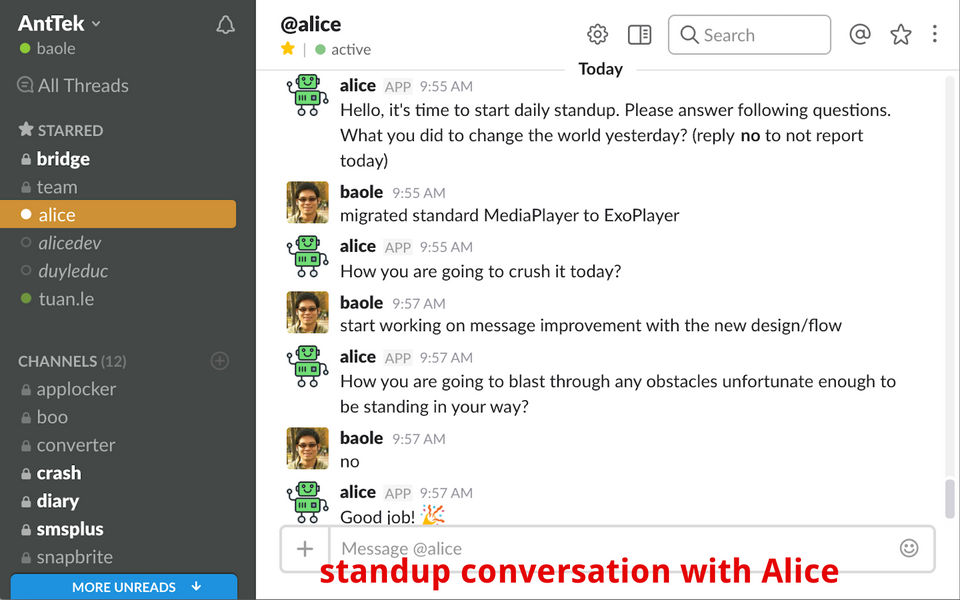Open notification bell preferences
The width and height of the screenshot is (960, 600).
point(226,25)
